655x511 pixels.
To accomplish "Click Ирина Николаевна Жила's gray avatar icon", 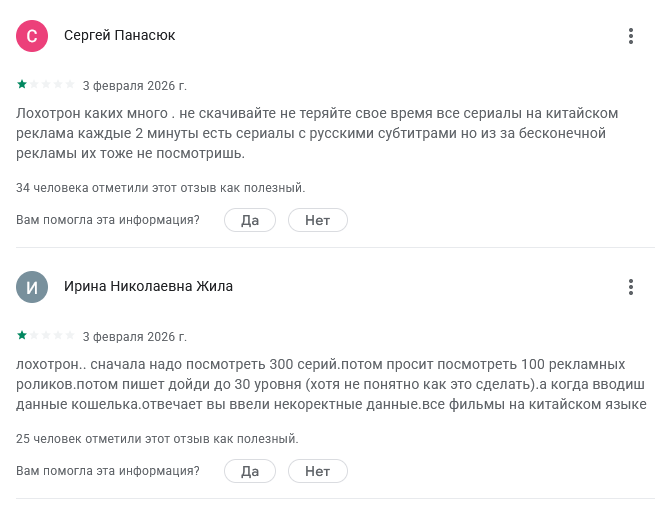I will [33, 287].
